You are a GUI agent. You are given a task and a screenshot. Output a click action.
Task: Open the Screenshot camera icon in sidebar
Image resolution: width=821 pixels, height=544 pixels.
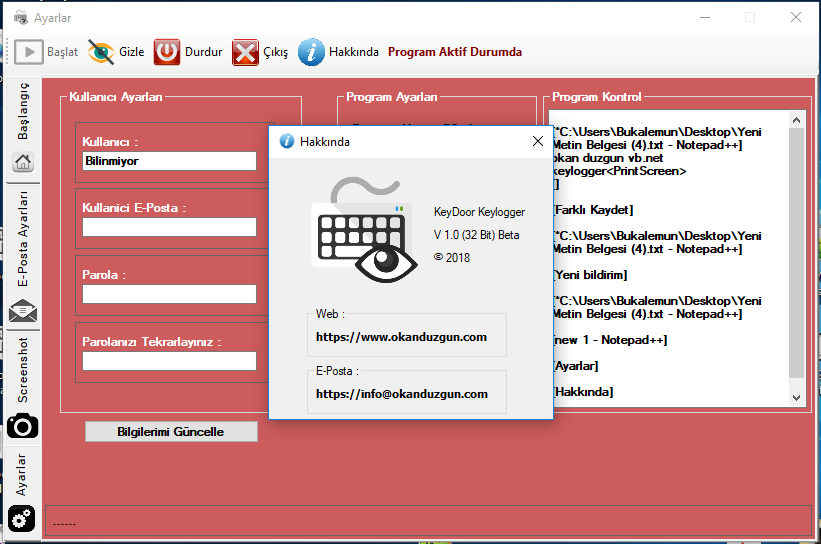pyautogui.click(x=23, y=426)
